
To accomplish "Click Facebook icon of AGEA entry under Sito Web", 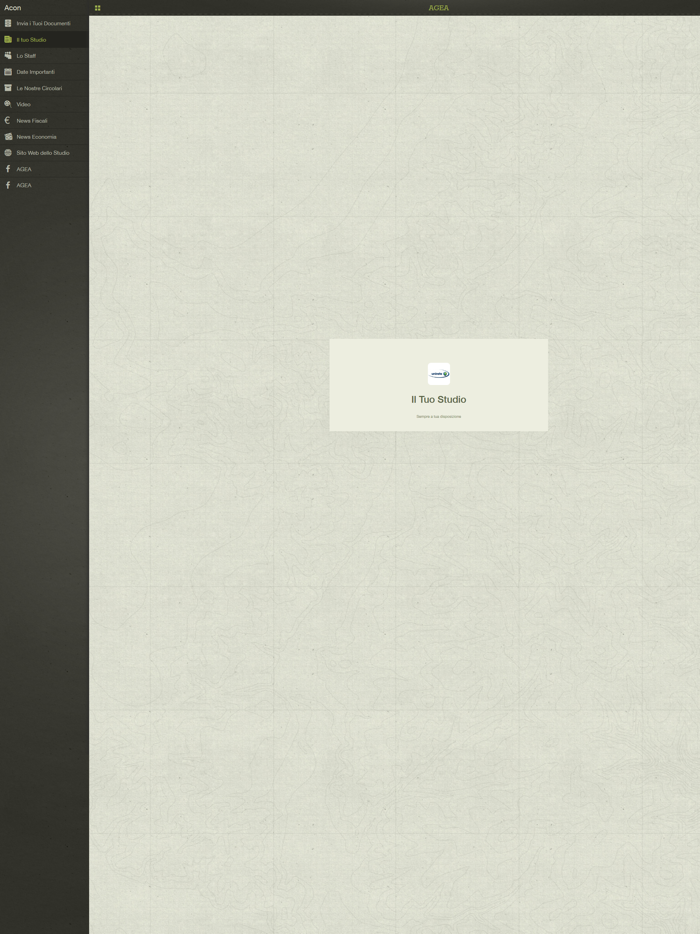I will pyautogui.click(x=8, y=169).
